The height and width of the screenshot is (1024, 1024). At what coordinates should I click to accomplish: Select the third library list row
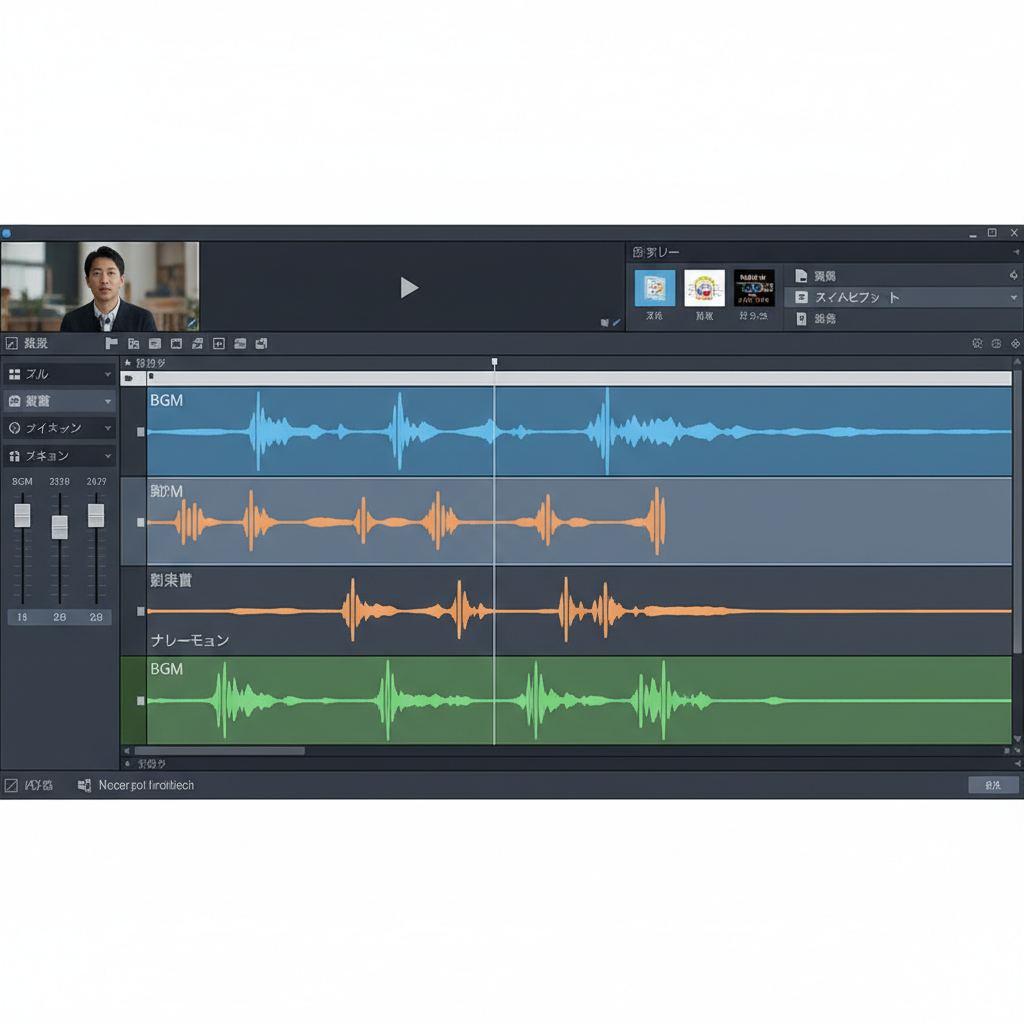(903, 319)
